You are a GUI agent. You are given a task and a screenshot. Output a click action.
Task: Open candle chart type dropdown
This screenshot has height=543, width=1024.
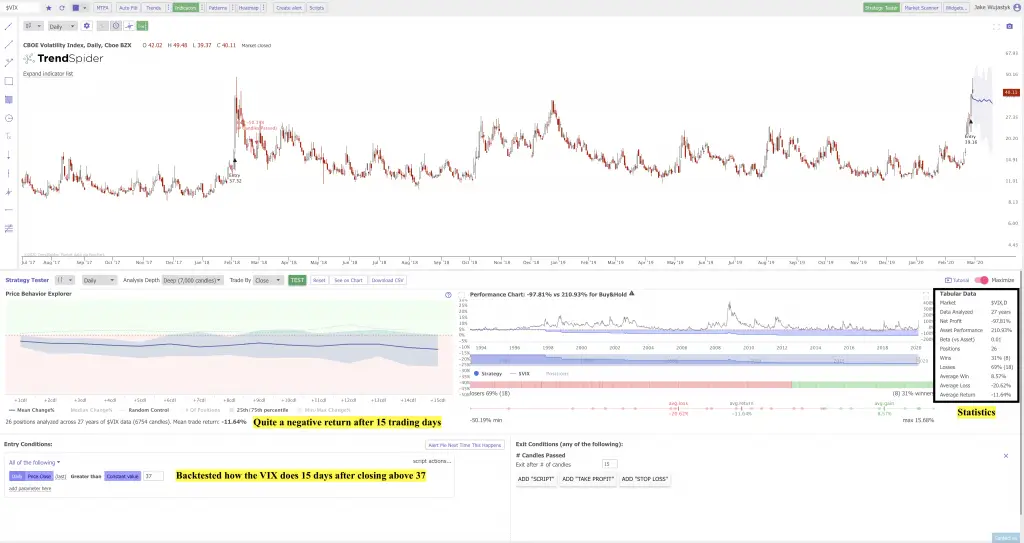[33, 26]
